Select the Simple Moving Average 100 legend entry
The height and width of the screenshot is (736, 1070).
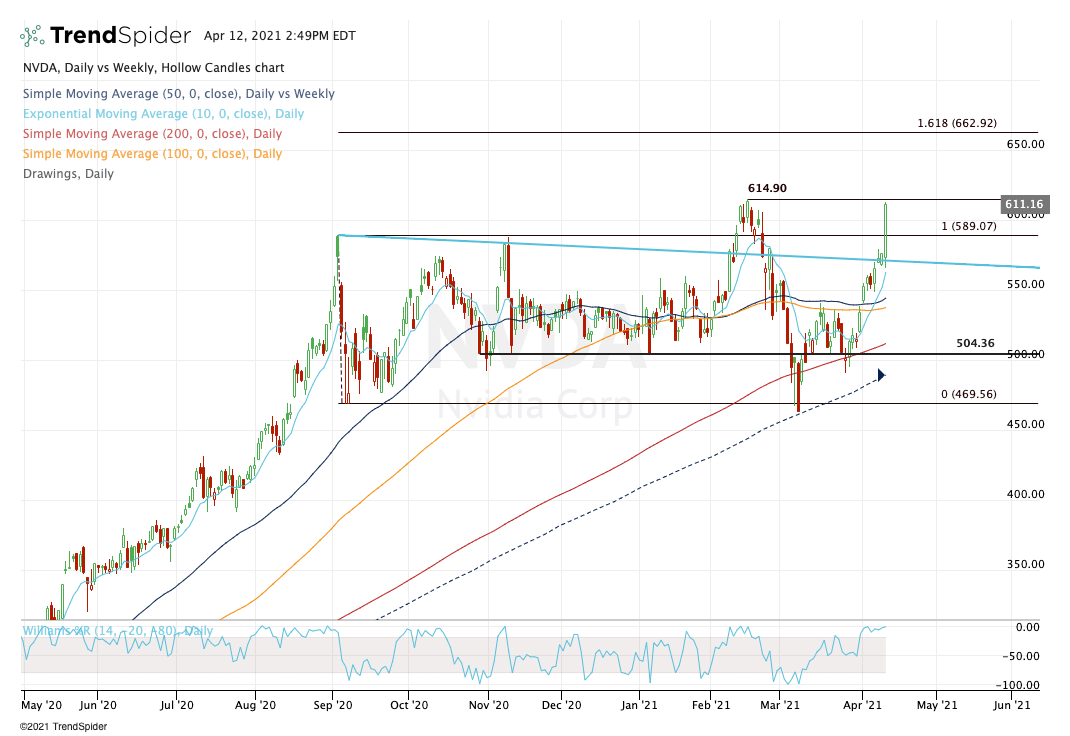(152, 153)
